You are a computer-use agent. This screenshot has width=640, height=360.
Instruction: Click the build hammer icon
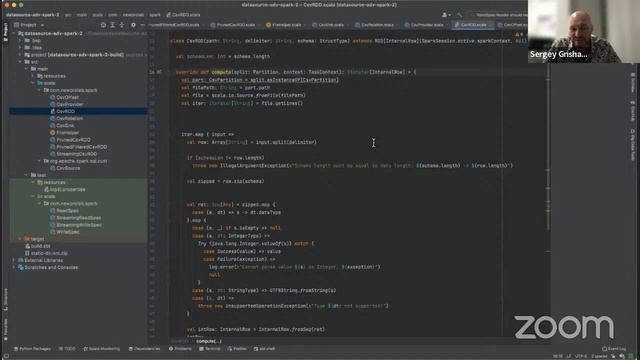[x=459, y=15]
